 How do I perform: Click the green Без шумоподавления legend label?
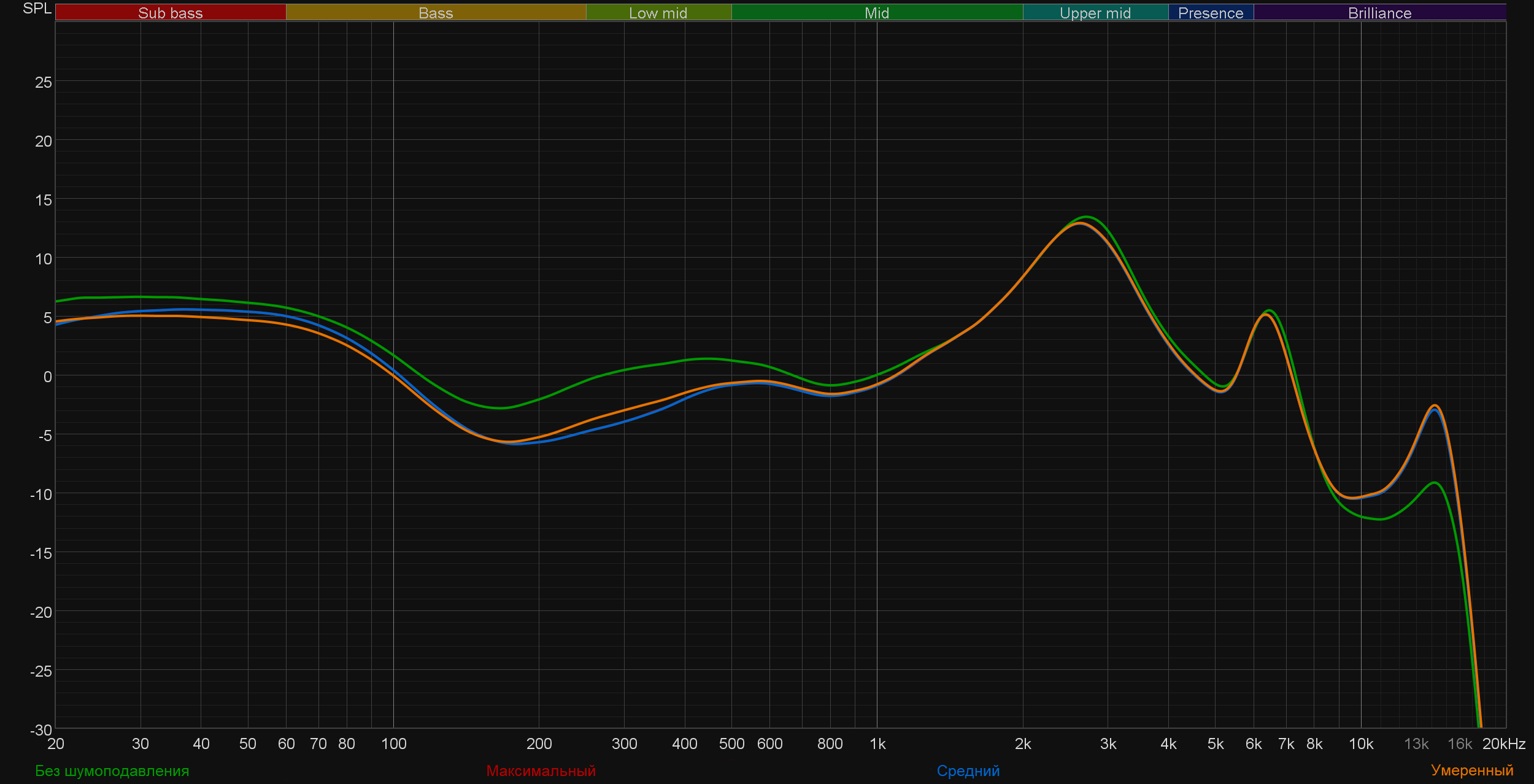(112, 771)
